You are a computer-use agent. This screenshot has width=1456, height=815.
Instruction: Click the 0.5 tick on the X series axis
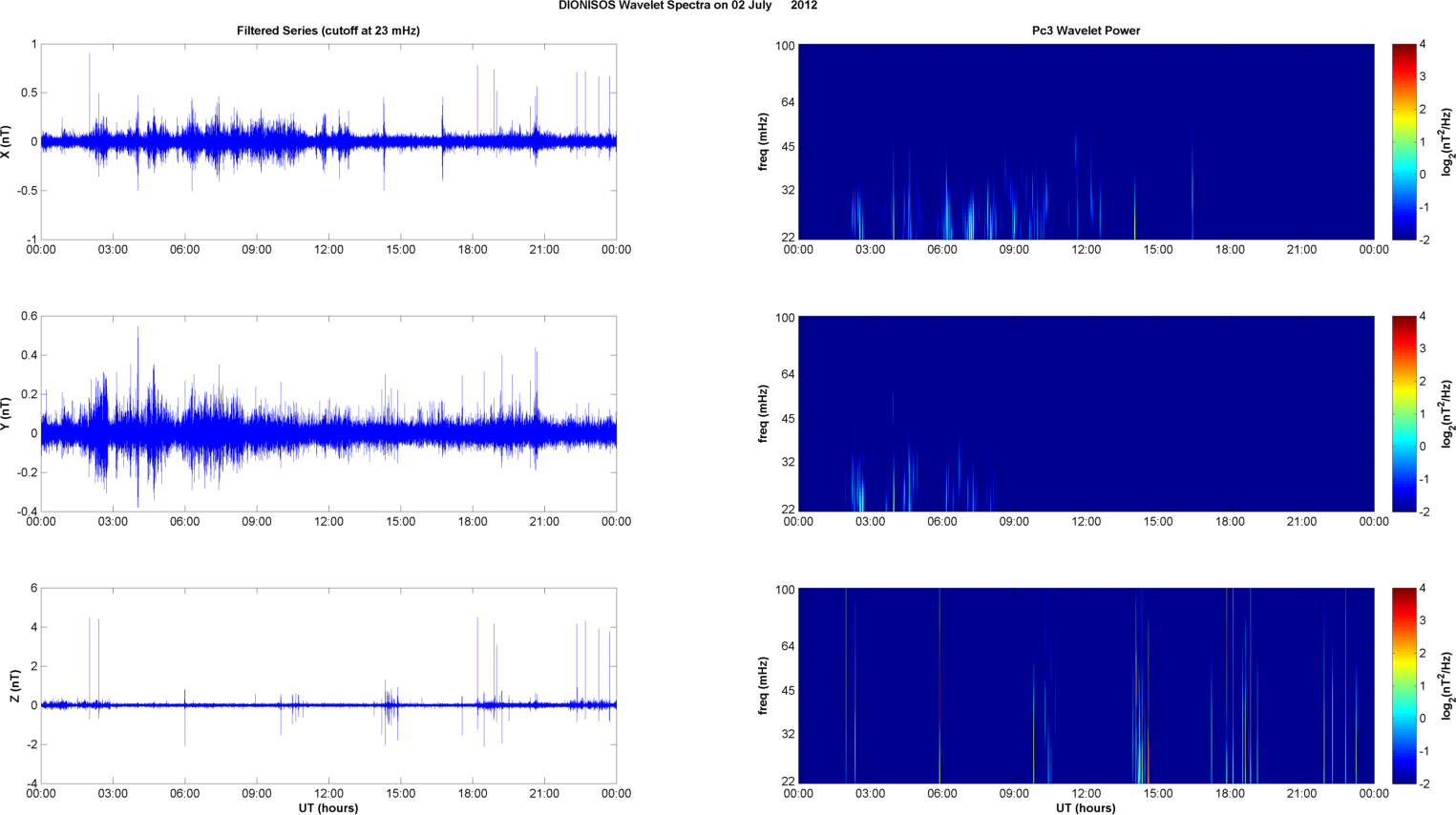tap(29, 94)
